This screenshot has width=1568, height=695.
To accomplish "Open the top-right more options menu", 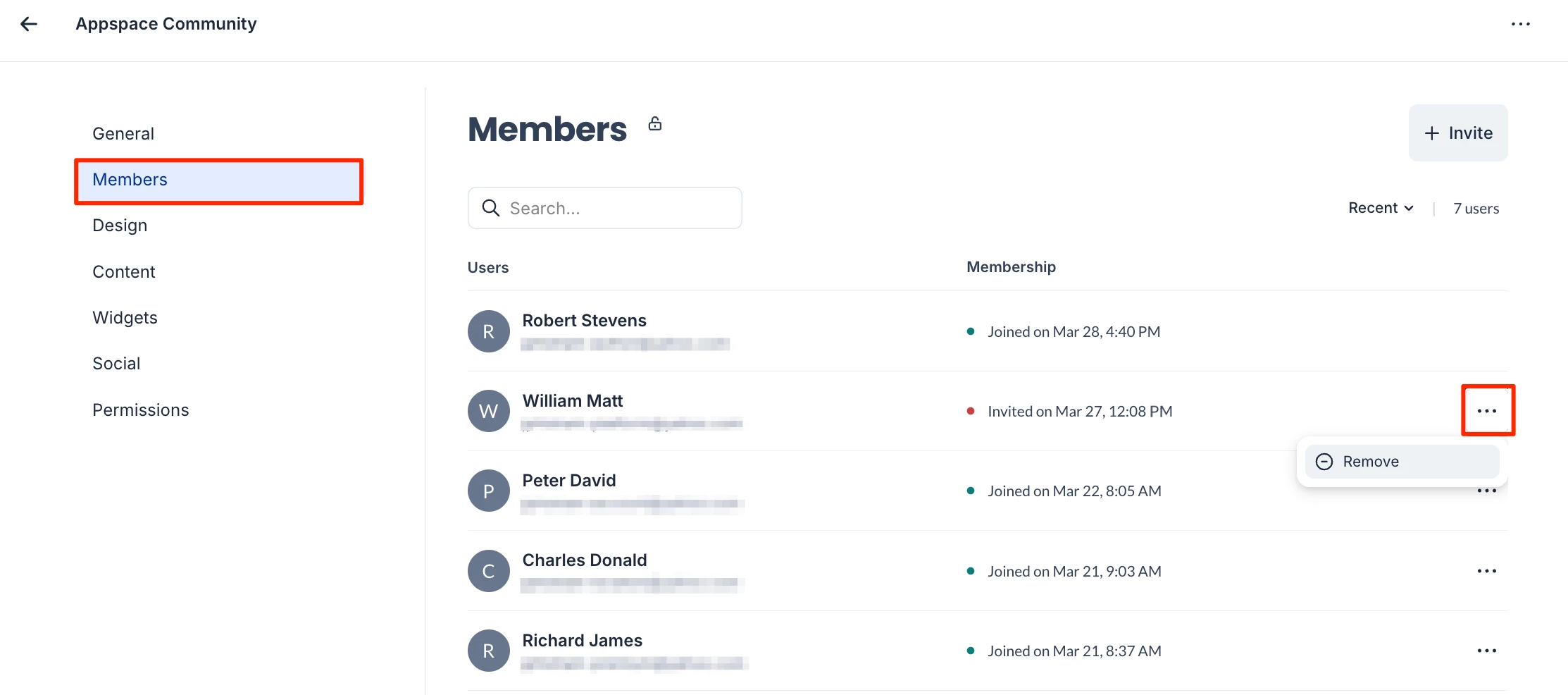I will pyautogui.click(x=1520, y=24).
